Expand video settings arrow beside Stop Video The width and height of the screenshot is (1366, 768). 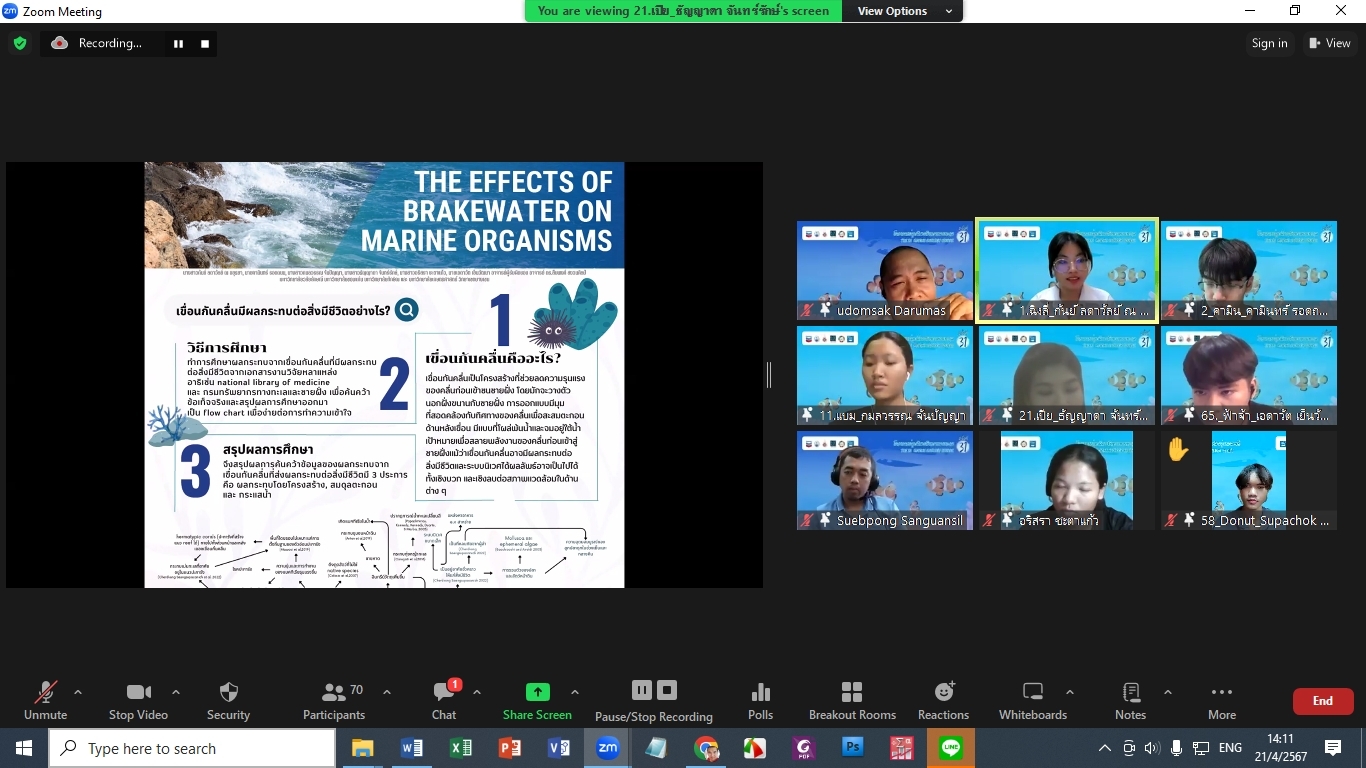(x=176, y=692)
